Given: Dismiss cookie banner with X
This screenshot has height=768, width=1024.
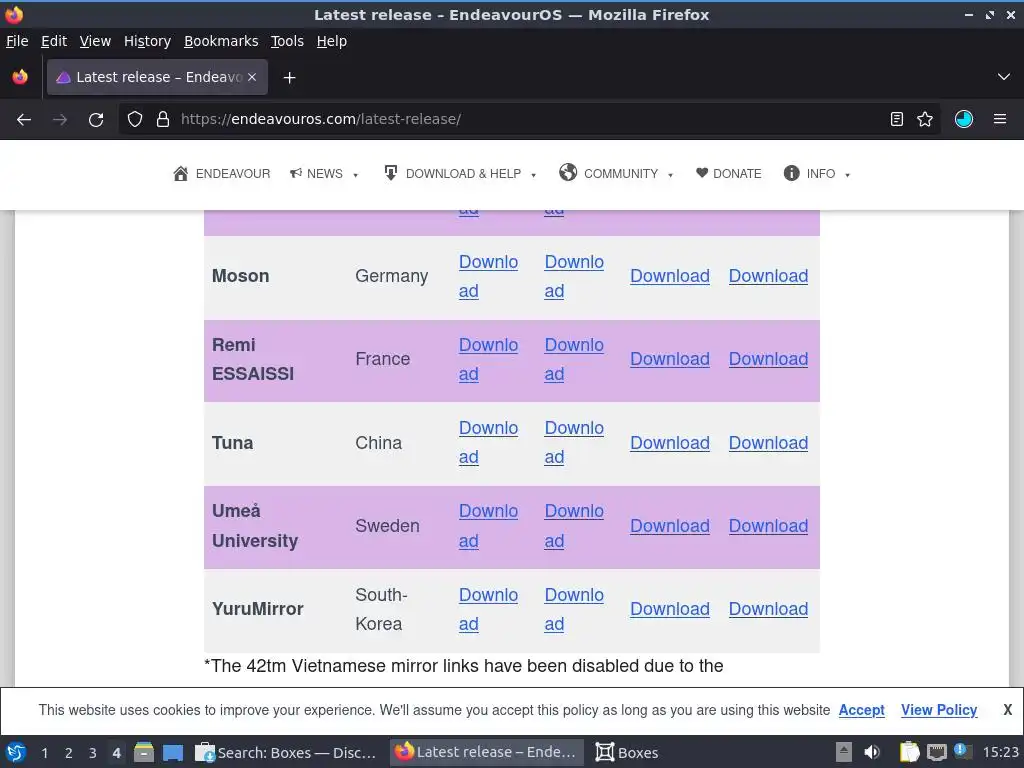Looking at the screenshot, I should (1007, 710).
